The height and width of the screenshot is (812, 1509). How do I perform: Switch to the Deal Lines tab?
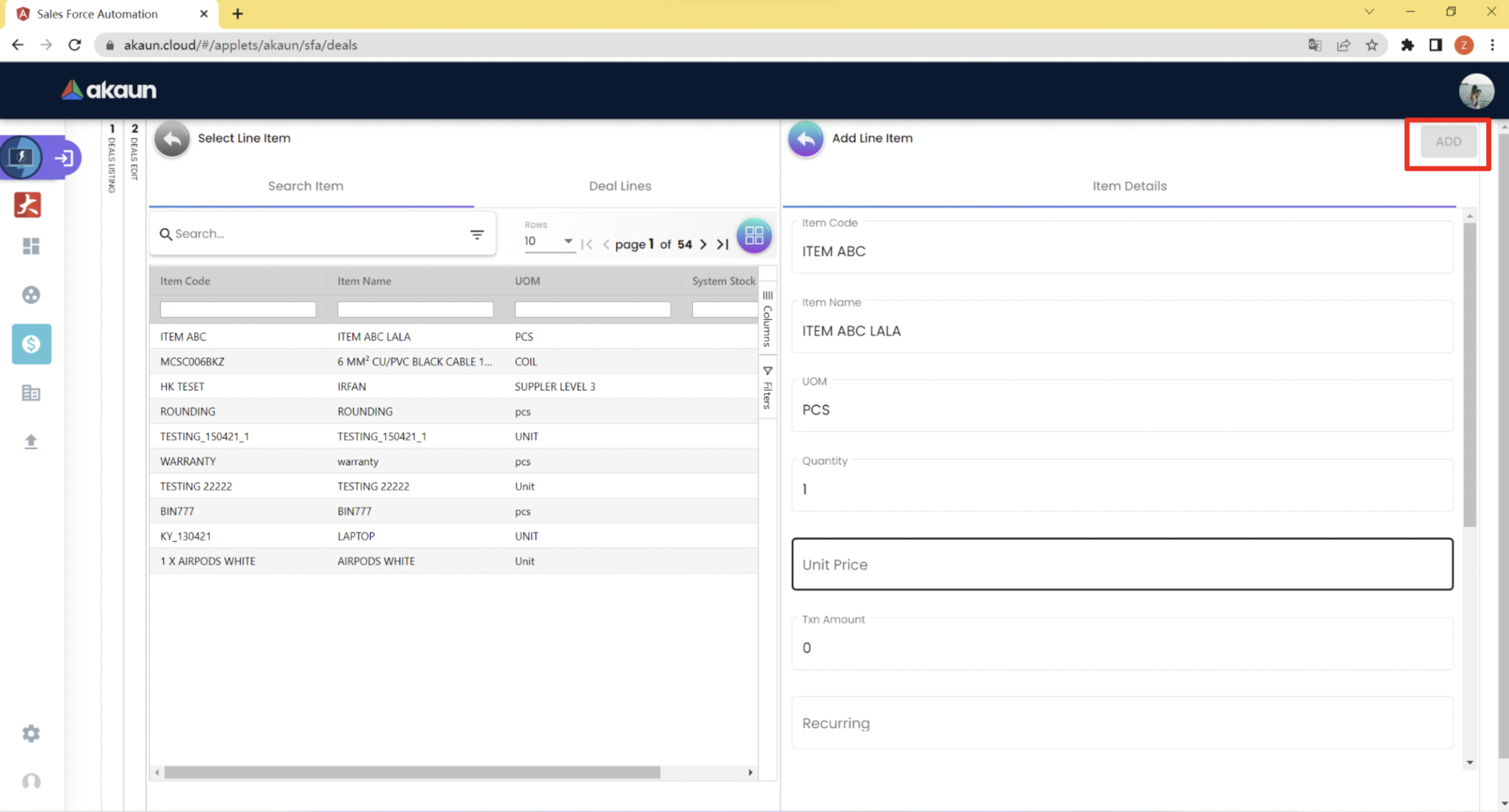[620, 186]
